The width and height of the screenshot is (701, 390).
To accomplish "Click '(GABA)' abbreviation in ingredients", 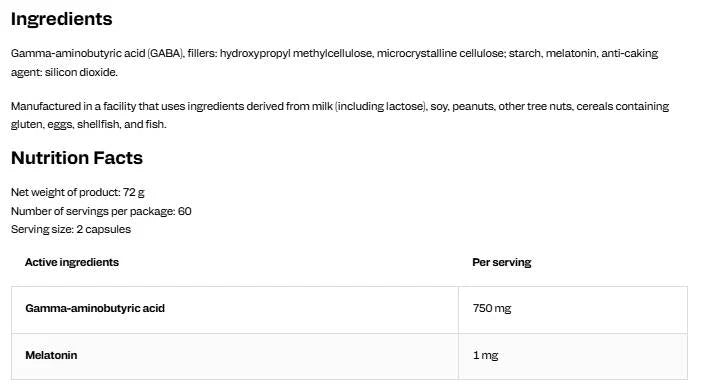I will tap(165, 53).
